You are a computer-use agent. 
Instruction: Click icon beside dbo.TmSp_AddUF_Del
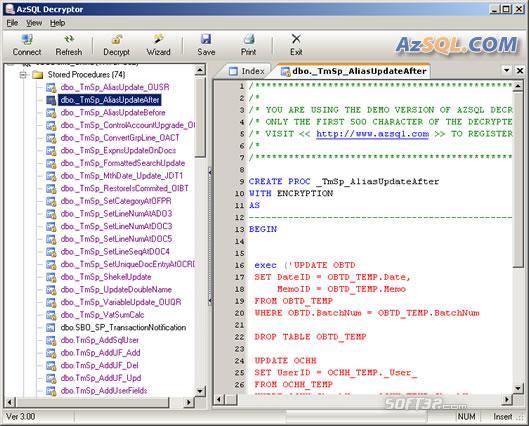coord(51,366)
